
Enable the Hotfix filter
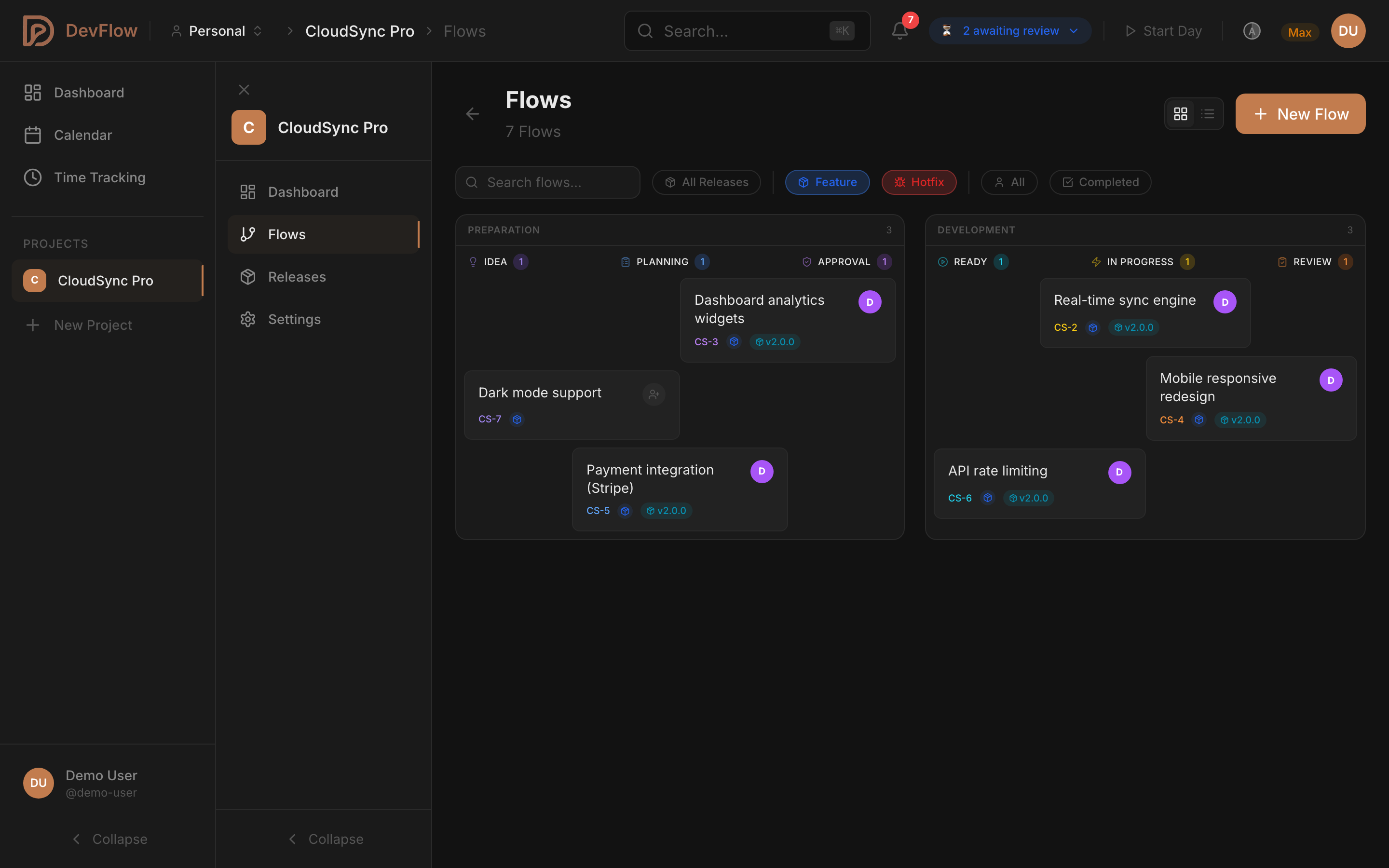pyautogui.click(x=918, y=182)
